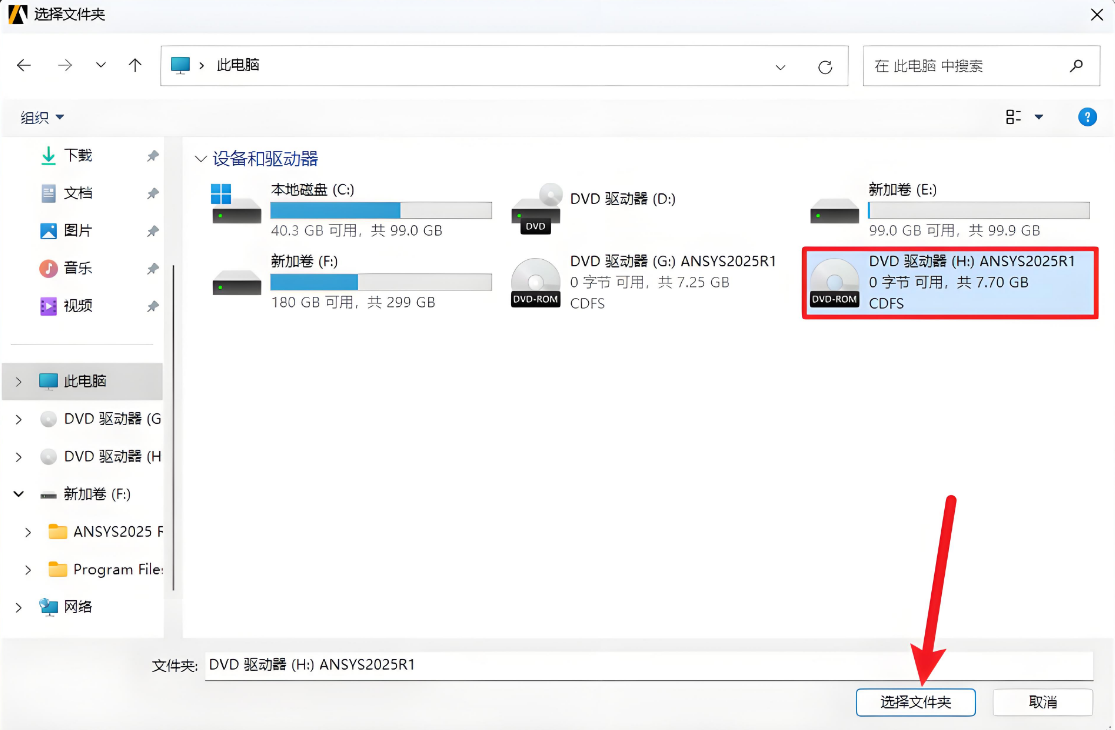Image resolution: width=1115 pixels, height=730 pixels.
Task: Expand DVD 驱动器 (G tree node
Action: 18,419
